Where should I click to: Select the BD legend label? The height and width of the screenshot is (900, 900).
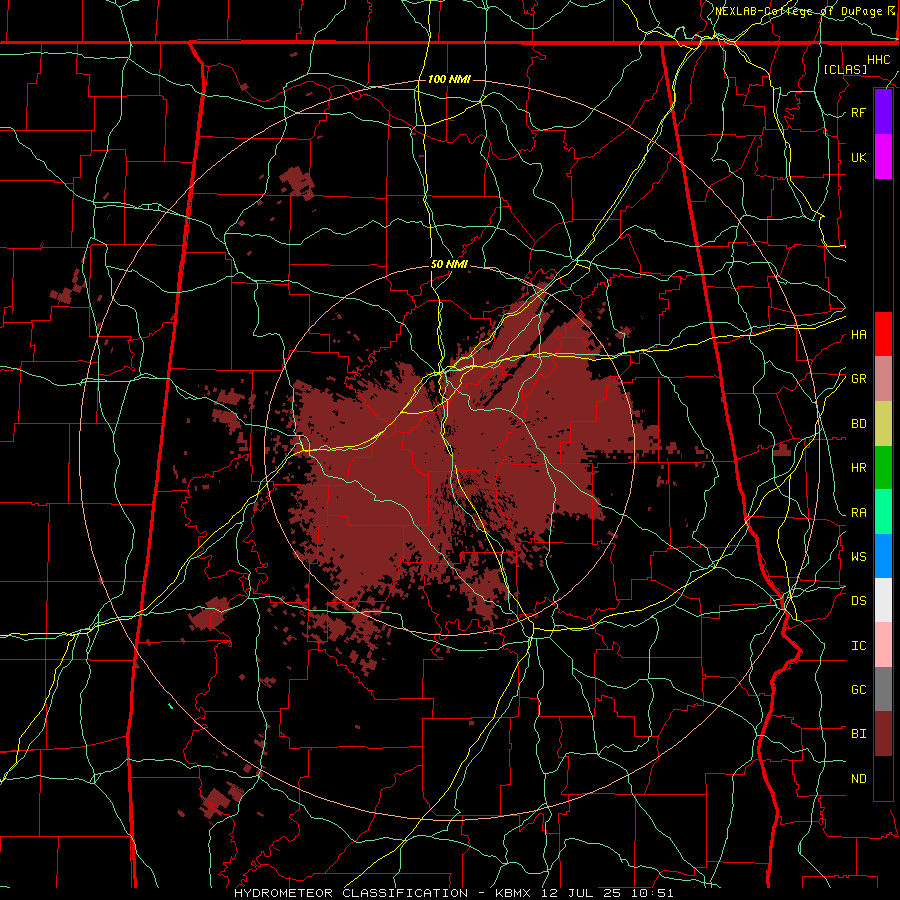(858, 424)
